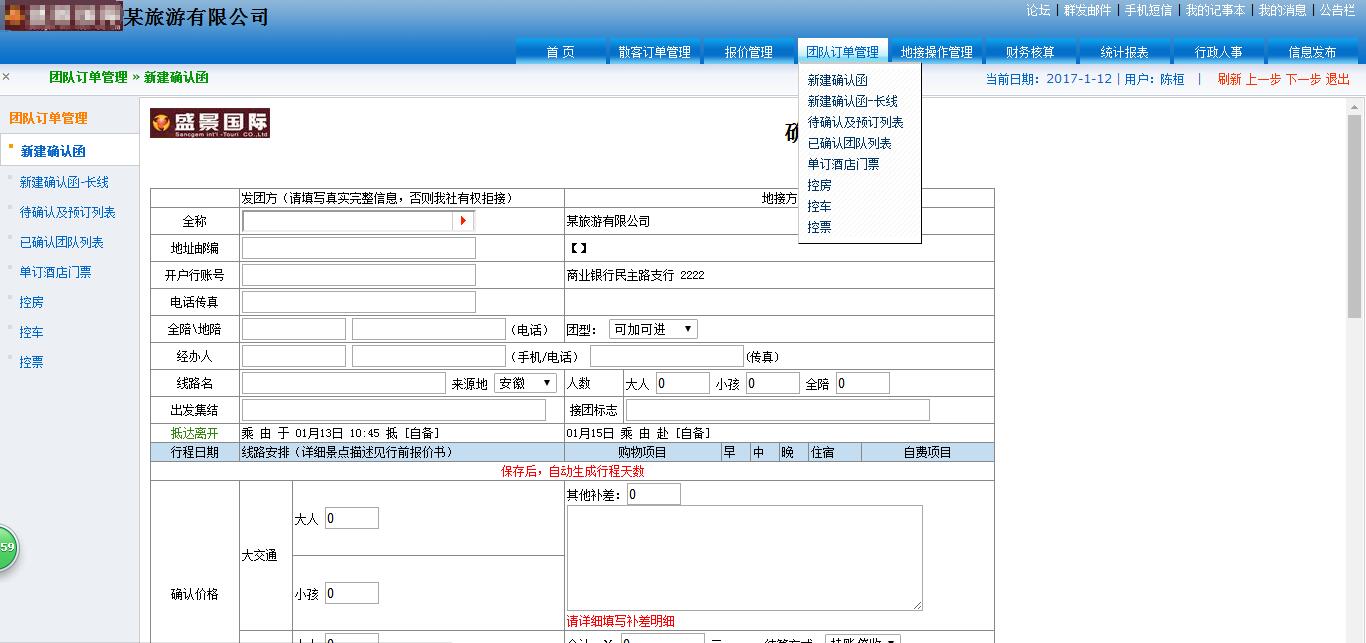Pick 控房 in the dropdown menu
This screenshot has height=643, width=1366.
point(819,185)
